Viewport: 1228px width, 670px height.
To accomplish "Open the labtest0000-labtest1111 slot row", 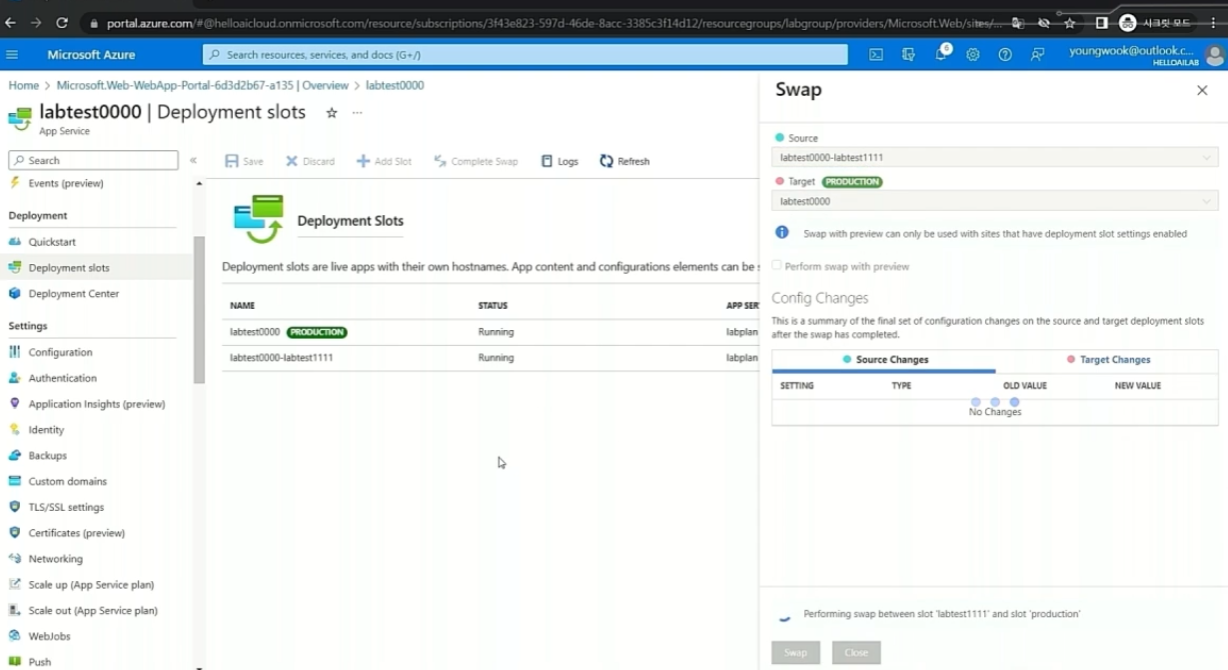I will click(x=490, y=358).
